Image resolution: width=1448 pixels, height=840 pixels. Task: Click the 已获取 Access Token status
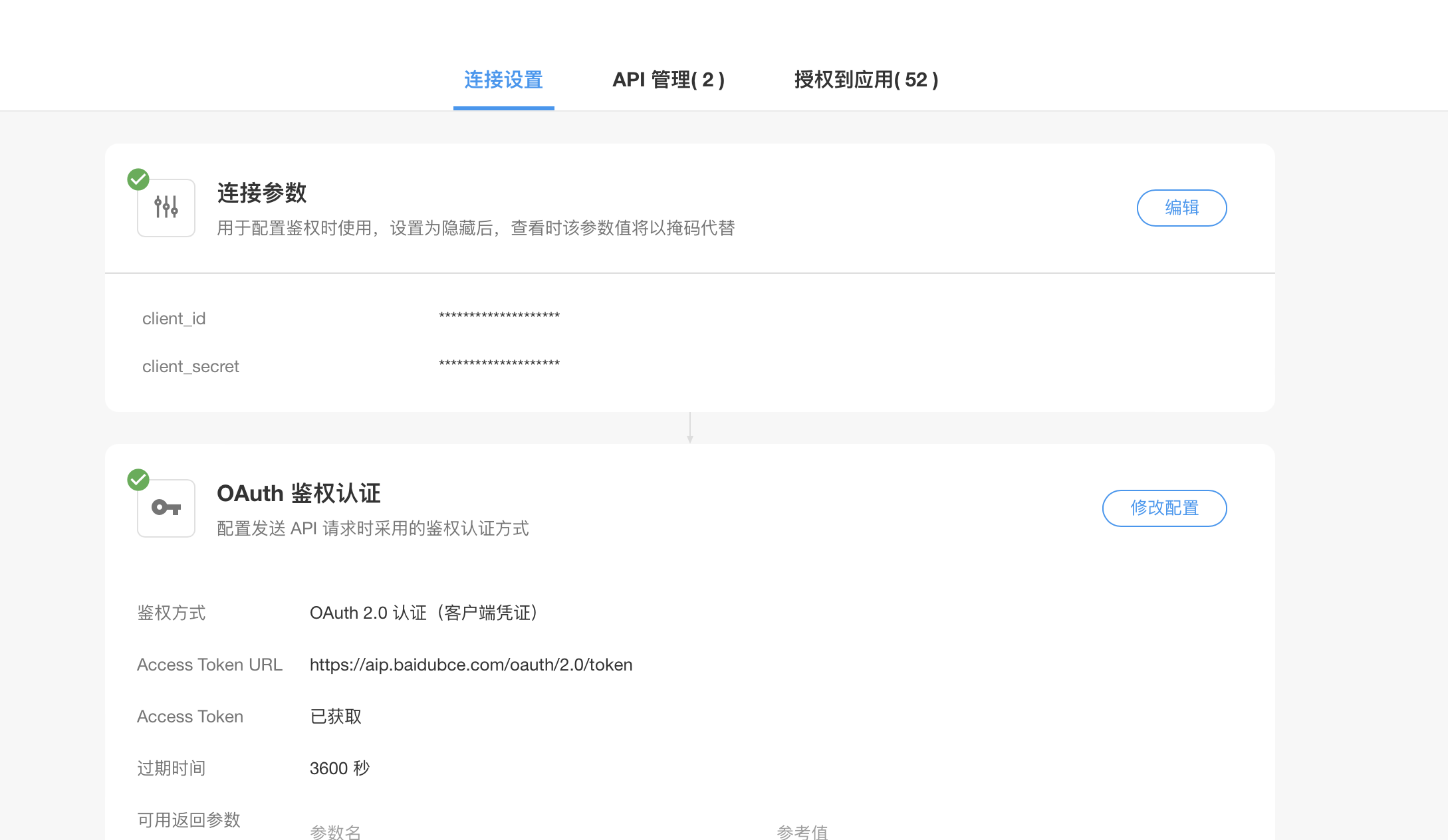click(336, 716)
